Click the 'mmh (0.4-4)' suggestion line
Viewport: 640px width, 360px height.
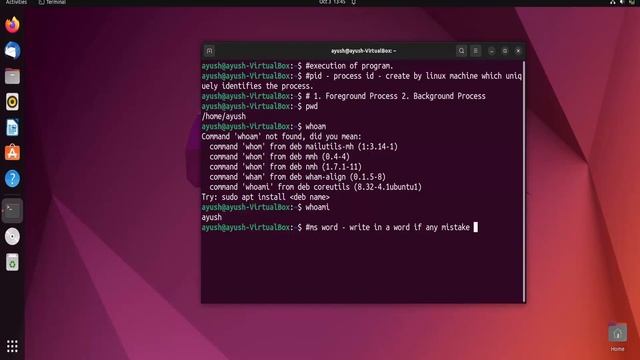[280, 157]
